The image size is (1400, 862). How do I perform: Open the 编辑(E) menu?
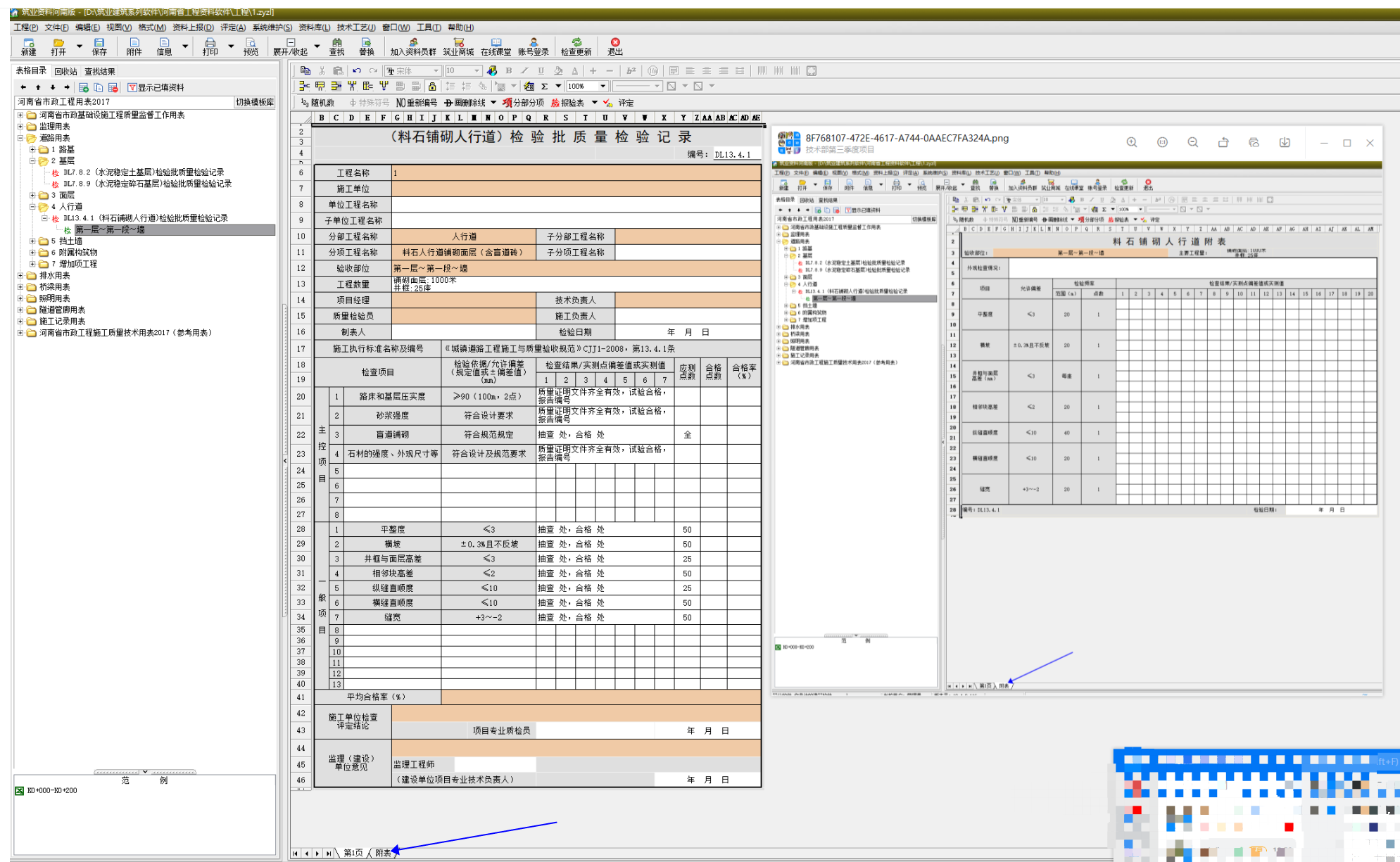(87, 27)
